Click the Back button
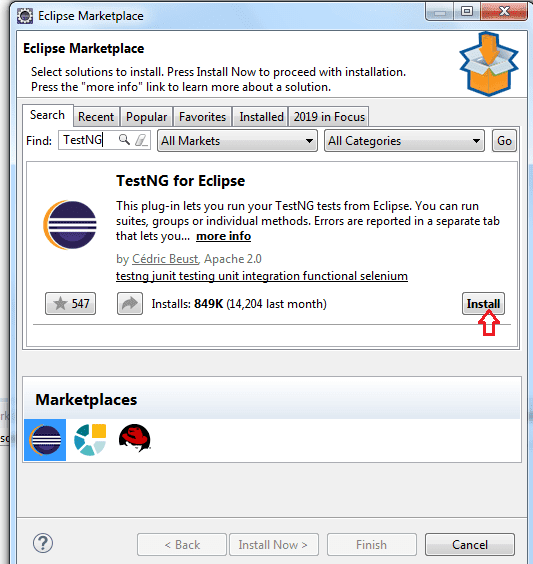The height and width of the screenshot is (564, 533). [x=182, y=545]
